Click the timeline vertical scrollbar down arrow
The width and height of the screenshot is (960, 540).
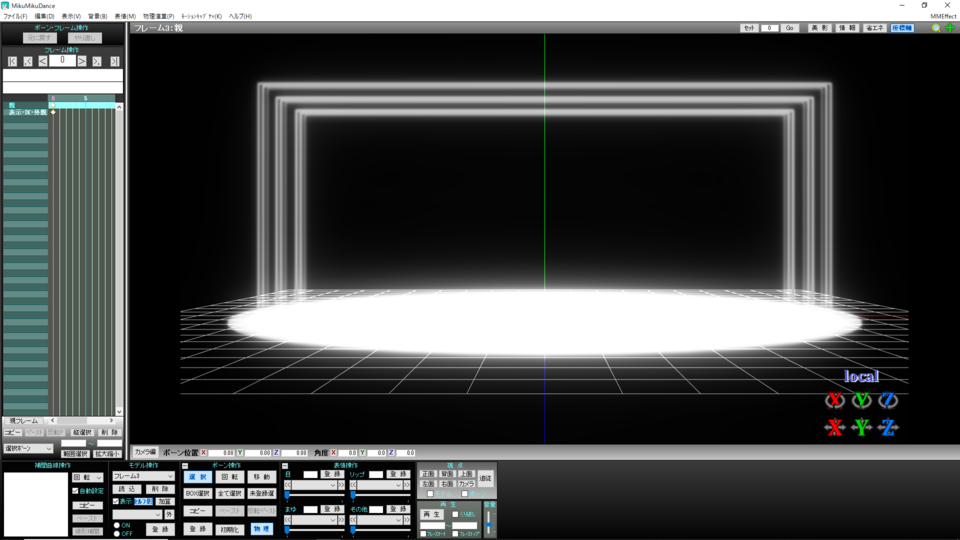[x=119, y=411]
